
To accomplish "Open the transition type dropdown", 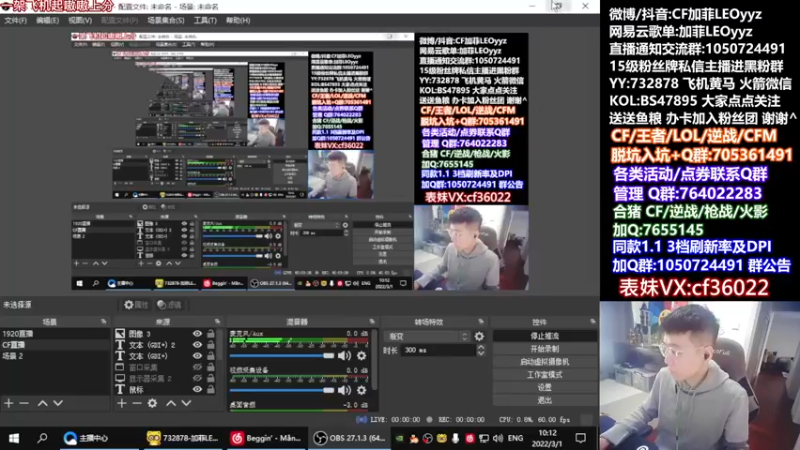I will coord(428,336).
